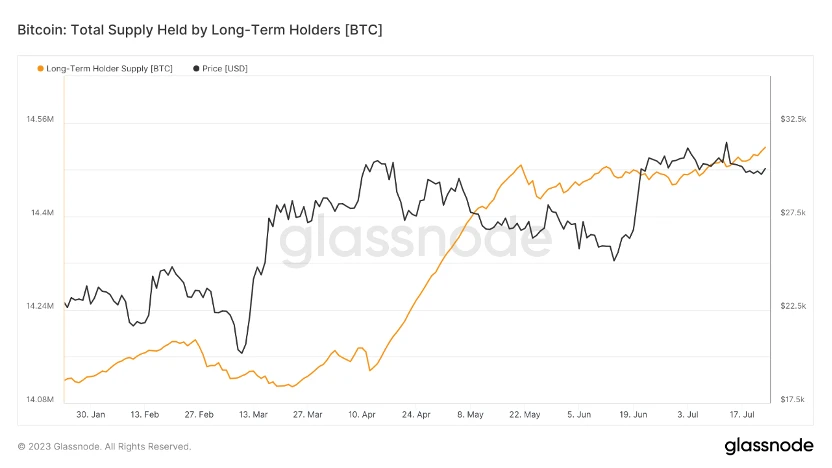Screen dimensions: 832x468
Task: Click the $32.5k price axis label
Action: (x=793, y=120)
